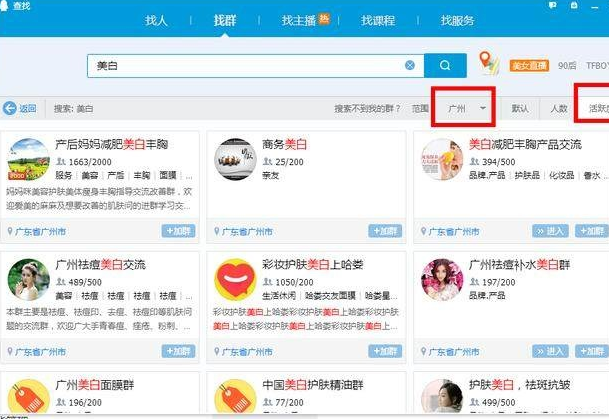Expand the 广州 range dropdown
The image size is (609, 419).
pyautogui.click(x=467, y=107)
